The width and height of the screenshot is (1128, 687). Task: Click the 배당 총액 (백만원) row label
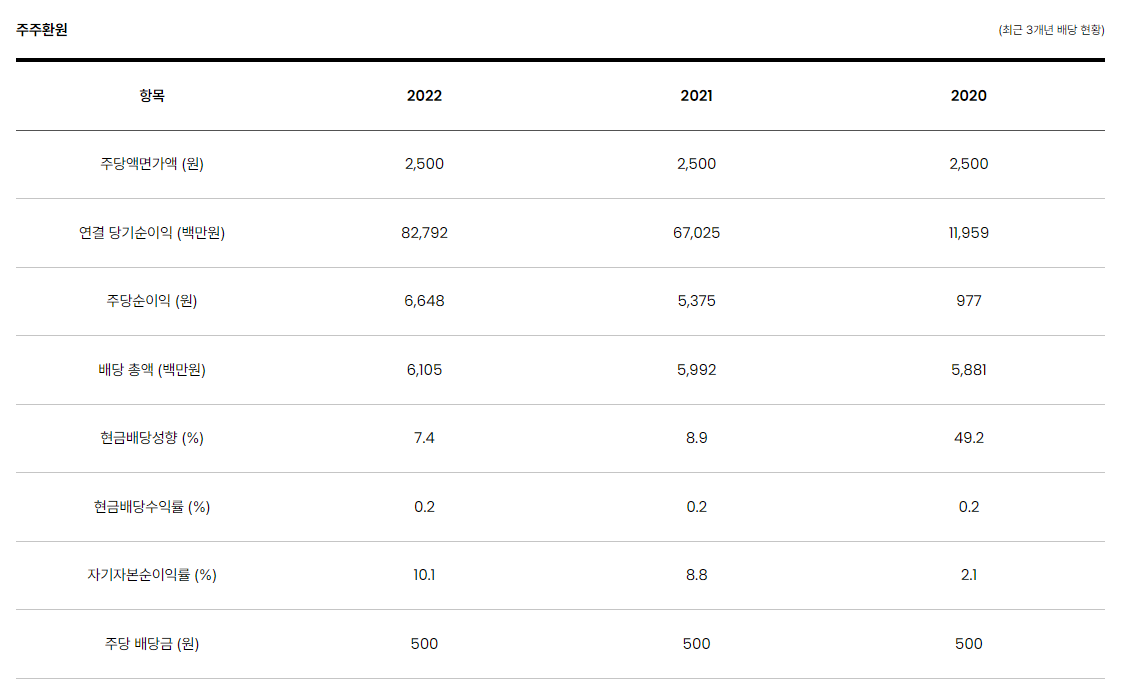[x=152, y=370]
